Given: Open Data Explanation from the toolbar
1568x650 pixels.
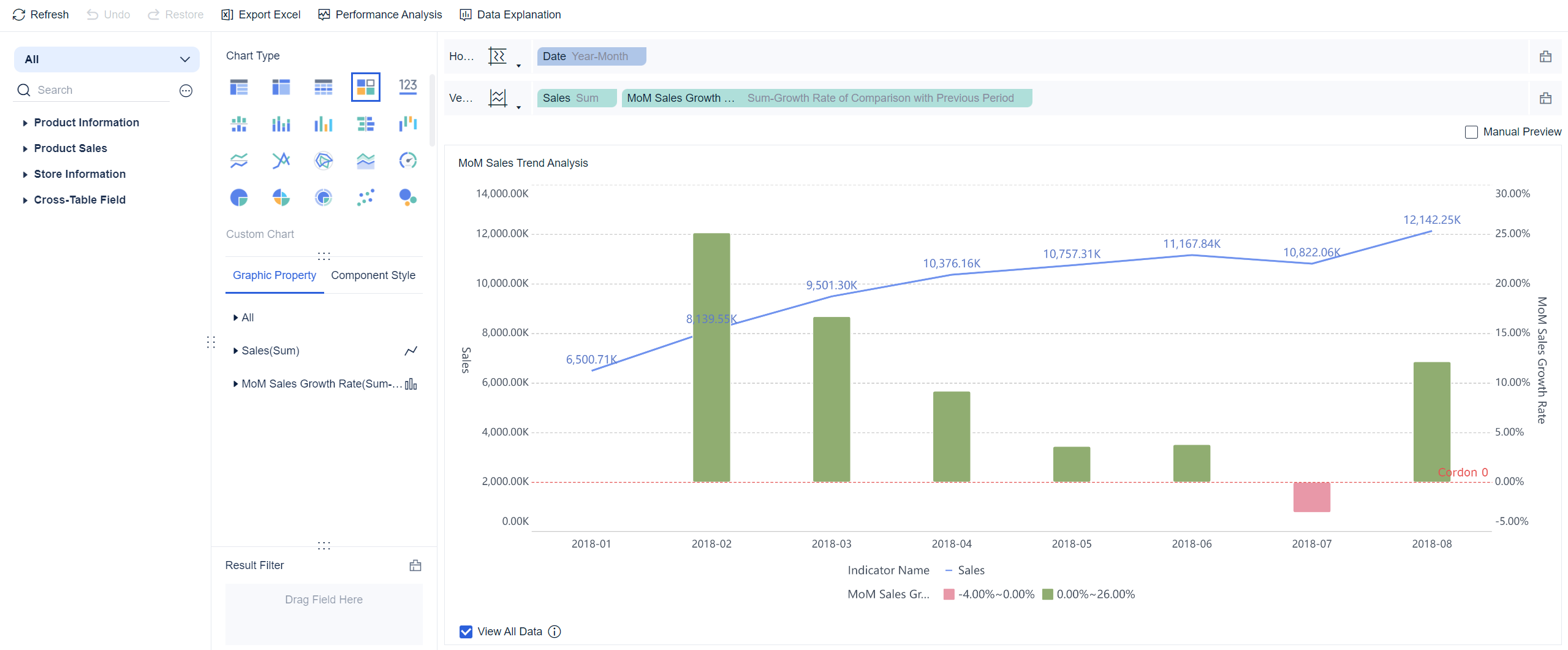Looking at the screenshot, I should pos(510,15).
